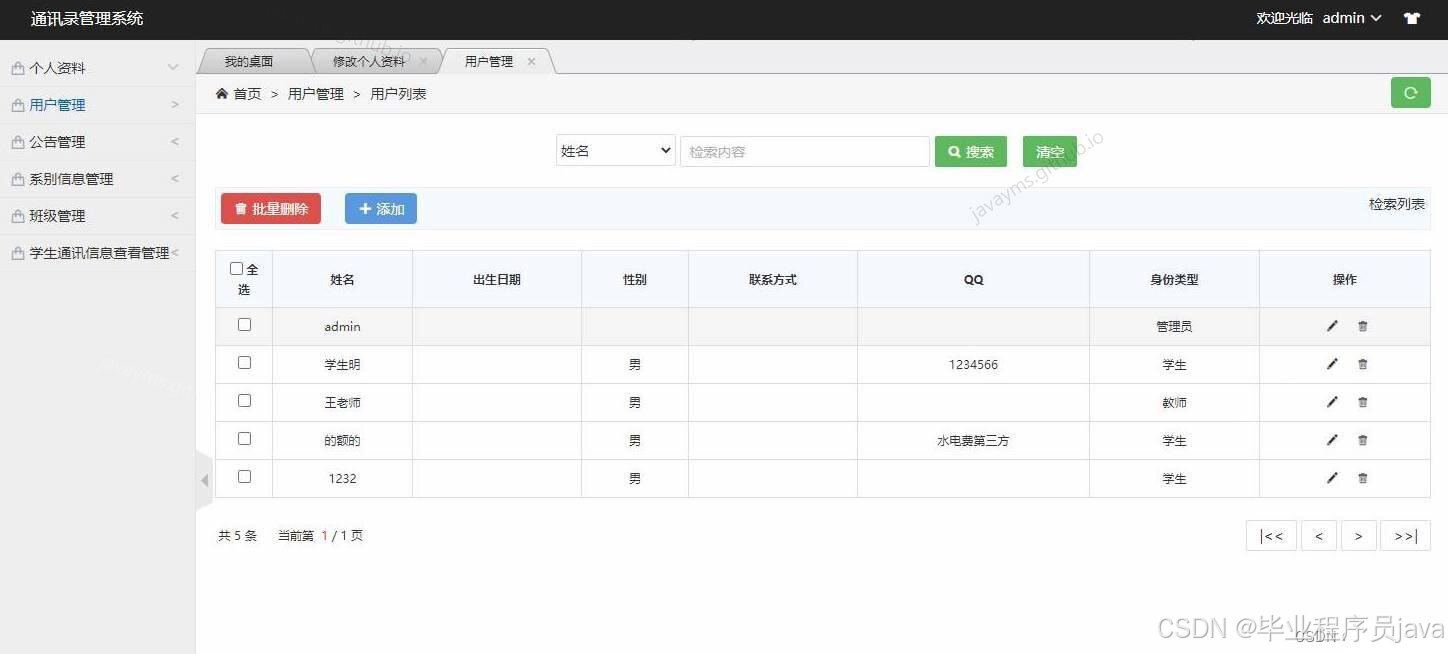Click the edit pencil icon in admin row
Screen dimensions: 1448x654
1332,326
